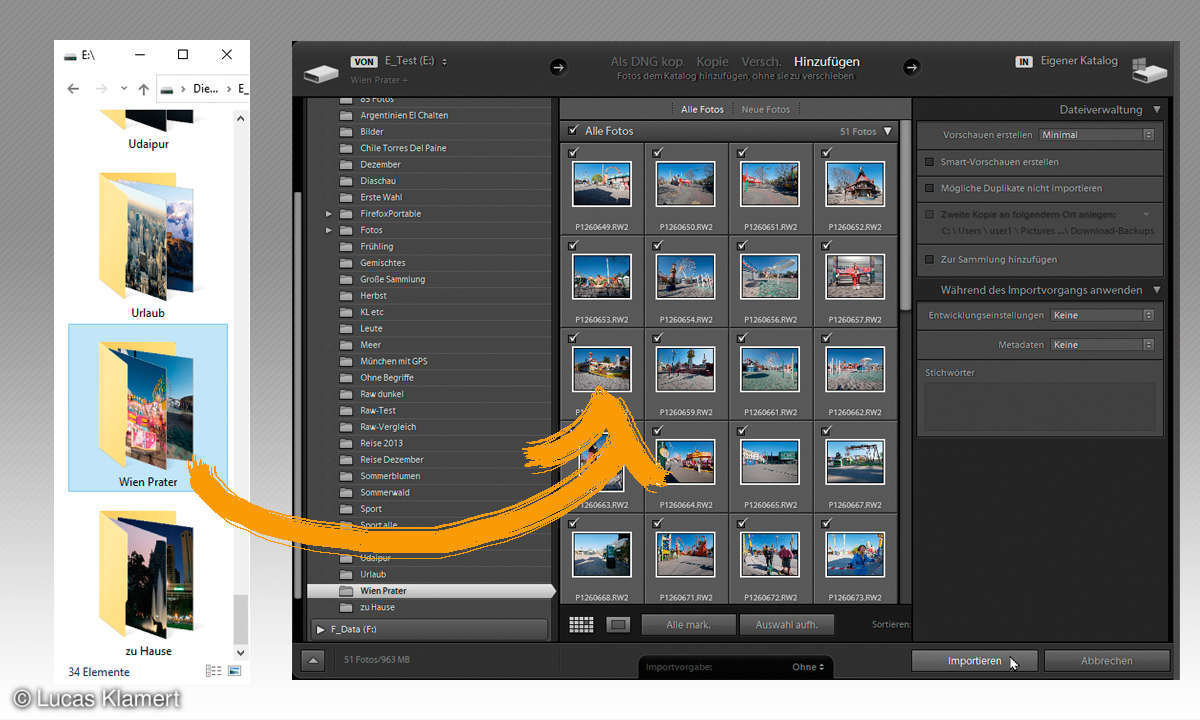
Task: Switch to Neue Fotos tab
Action: tap(765, 109)
